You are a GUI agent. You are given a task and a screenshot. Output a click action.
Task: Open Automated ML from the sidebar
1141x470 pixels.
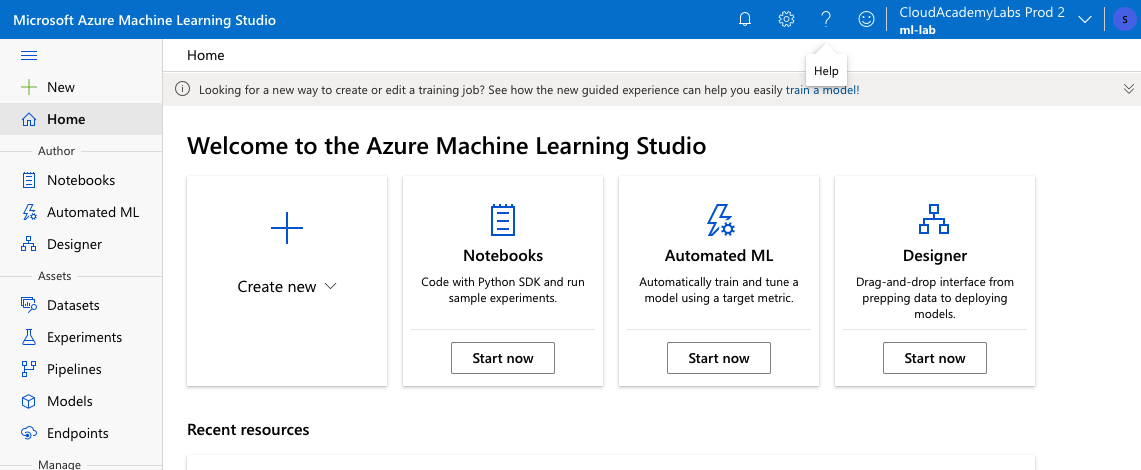pyautogui.click(x=93, y=212)
